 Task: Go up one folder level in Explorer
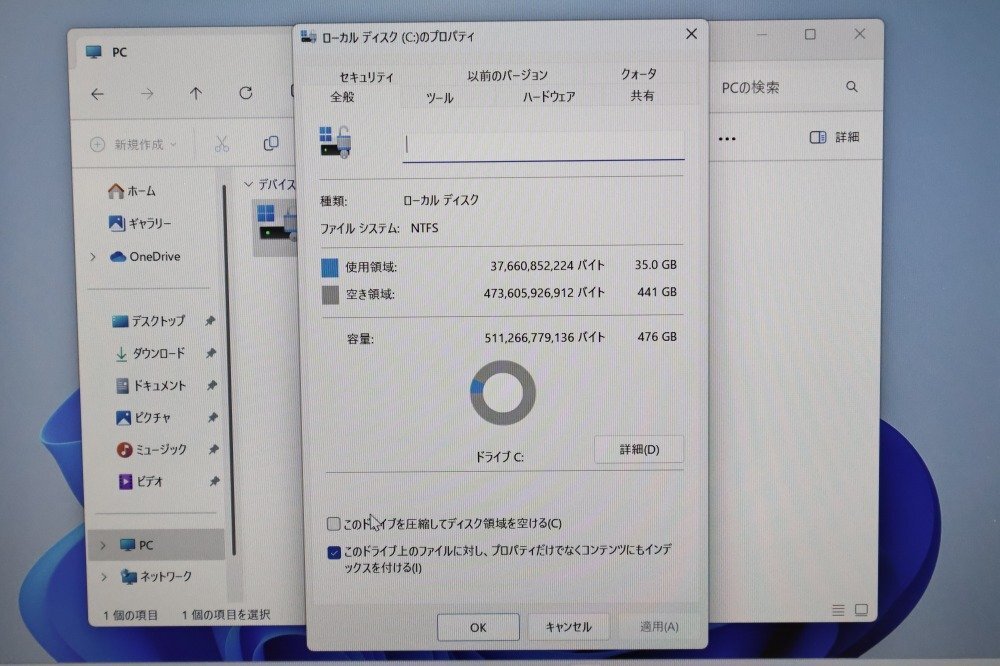pos(196,94)
